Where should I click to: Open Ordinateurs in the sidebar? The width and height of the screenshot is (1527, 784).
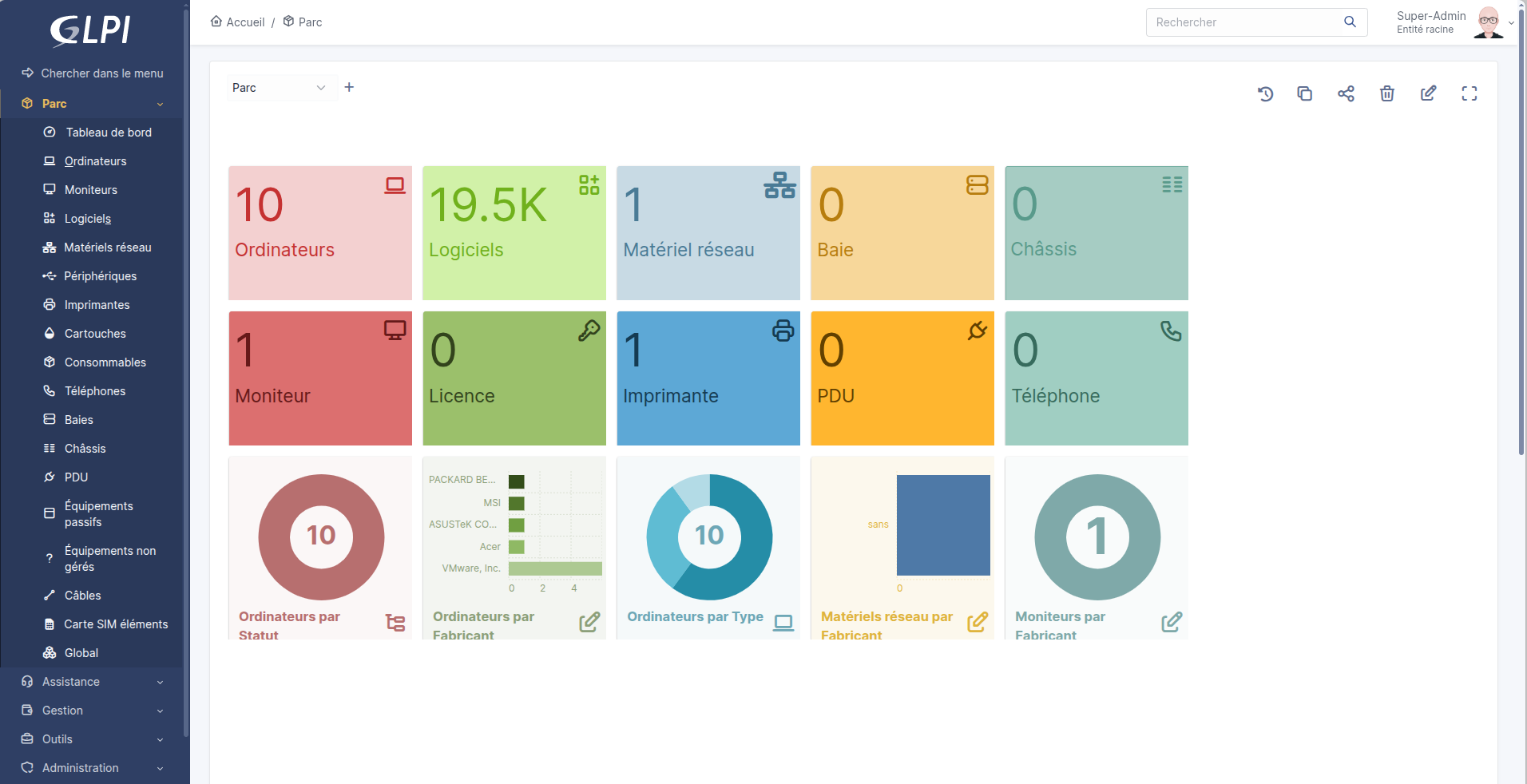(x=95, y=161)
